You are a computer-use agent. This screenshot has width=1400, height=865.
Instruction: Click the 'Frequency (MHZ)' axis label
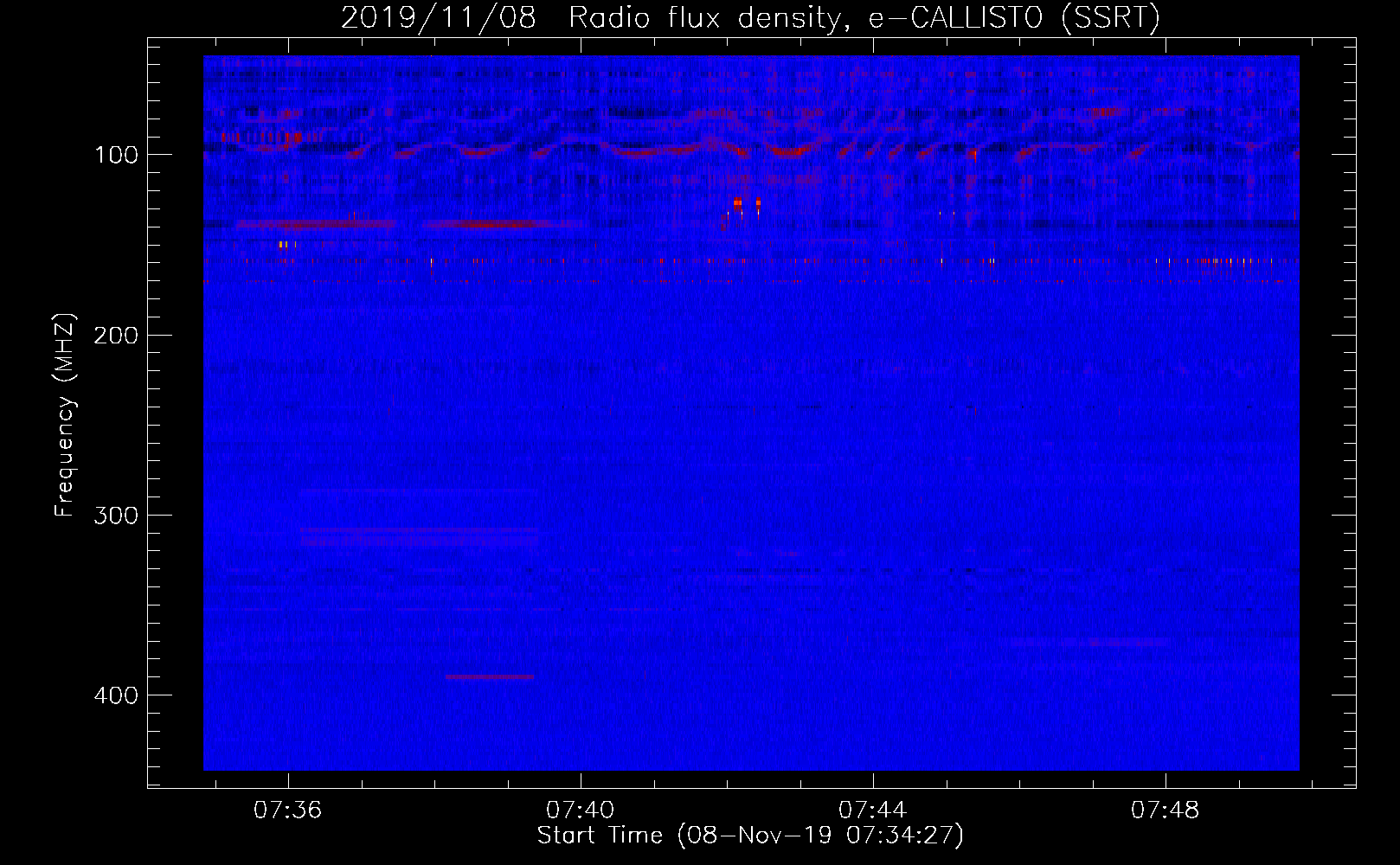coord(65,414)
